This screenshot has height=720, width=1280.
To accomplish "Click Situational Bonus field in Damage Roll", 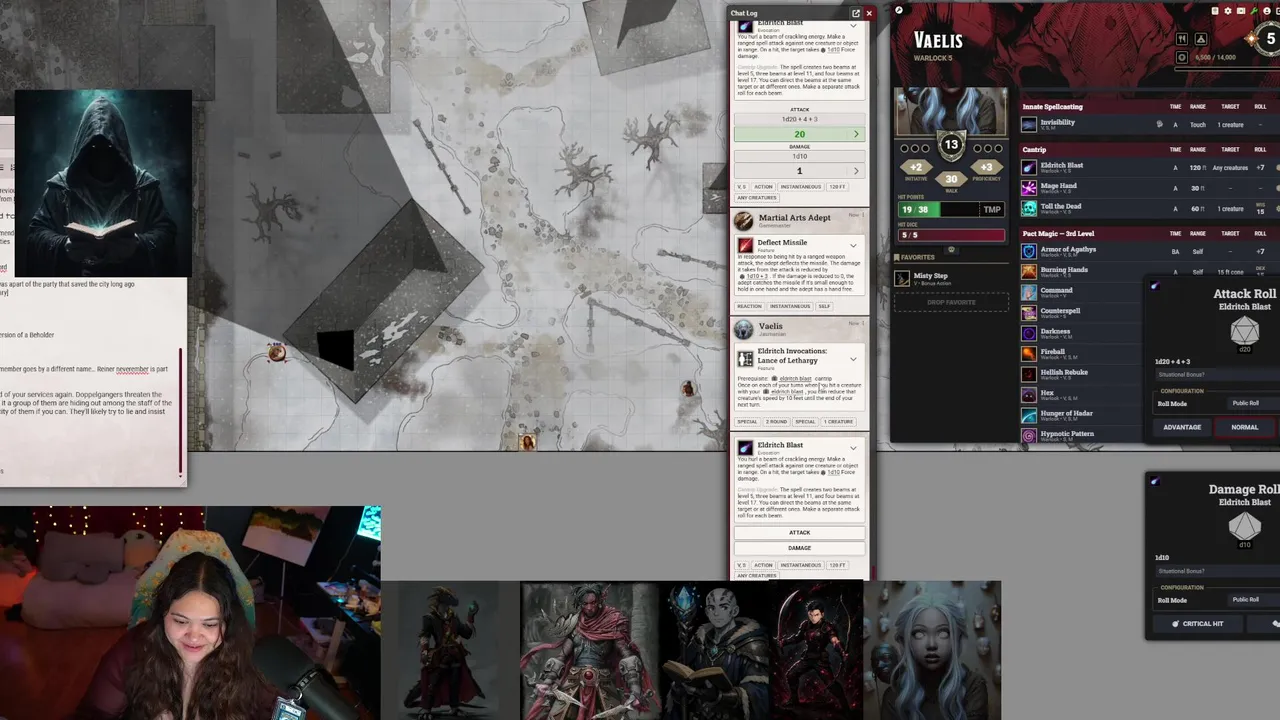I will pyautogui.click(x=1218, y=571).
